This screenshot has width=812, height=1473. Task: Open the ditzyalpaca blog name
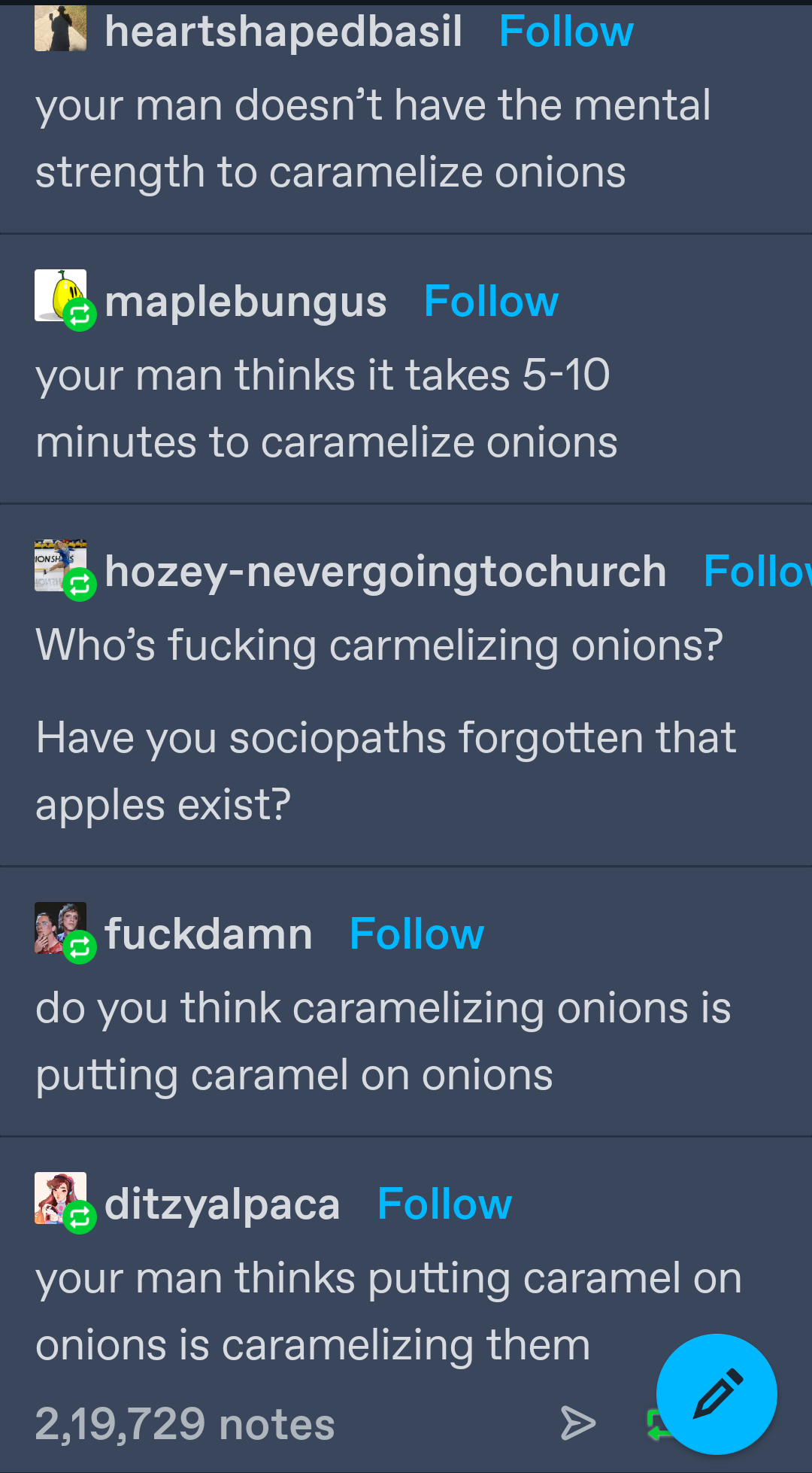coord(223,1204)
